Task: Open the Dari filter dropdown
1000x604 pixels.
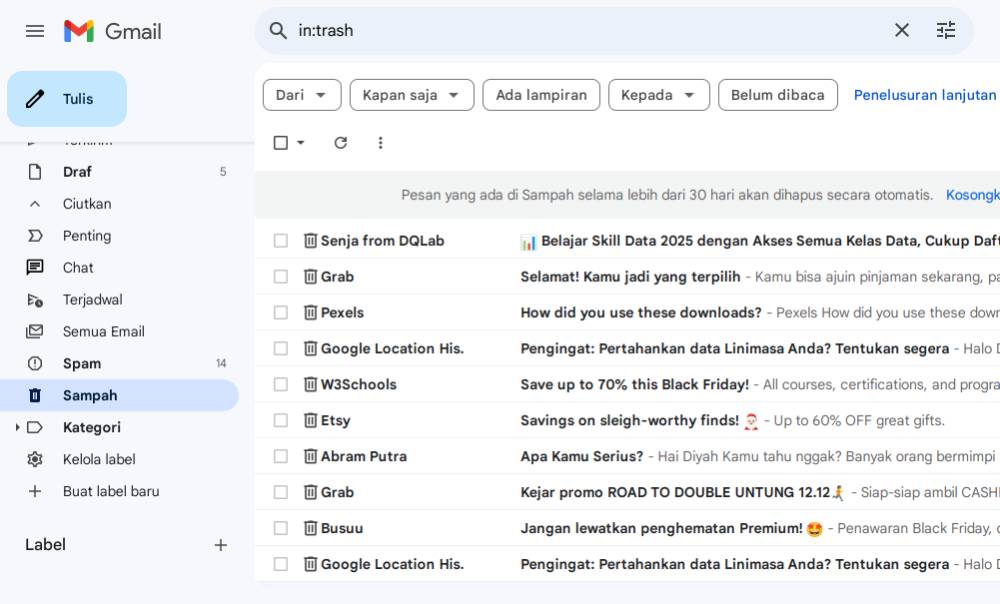Action: pos(302,95)
